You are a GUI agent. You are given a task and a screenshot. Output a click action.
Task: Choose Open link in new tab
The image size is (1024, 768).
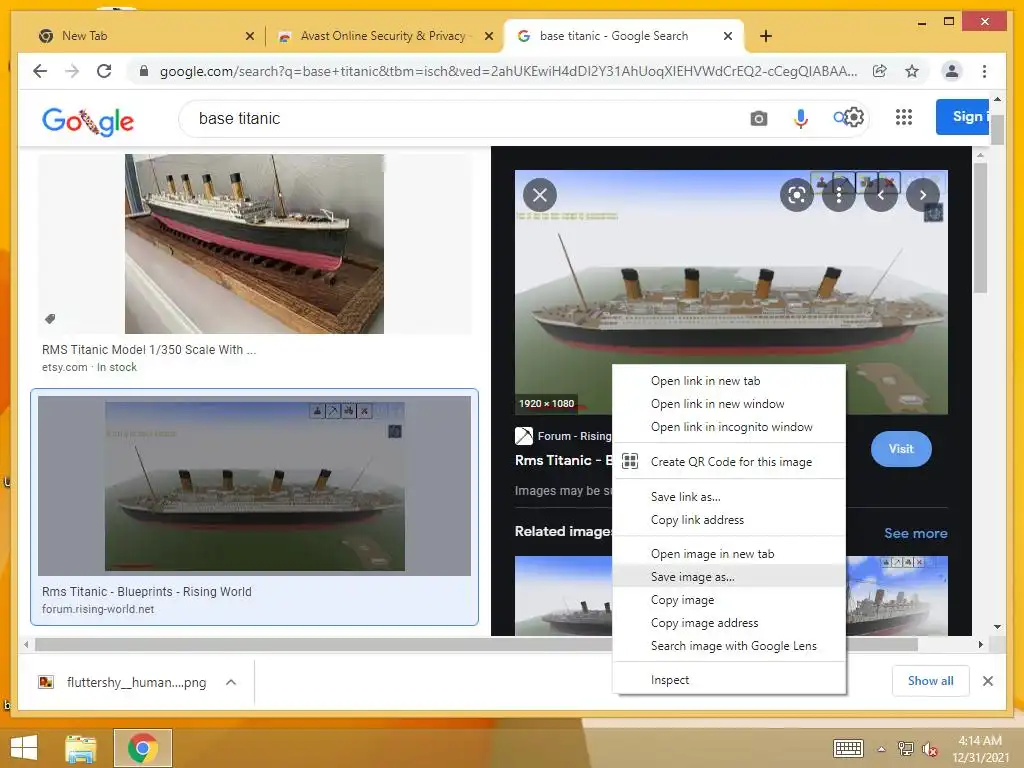729,381
